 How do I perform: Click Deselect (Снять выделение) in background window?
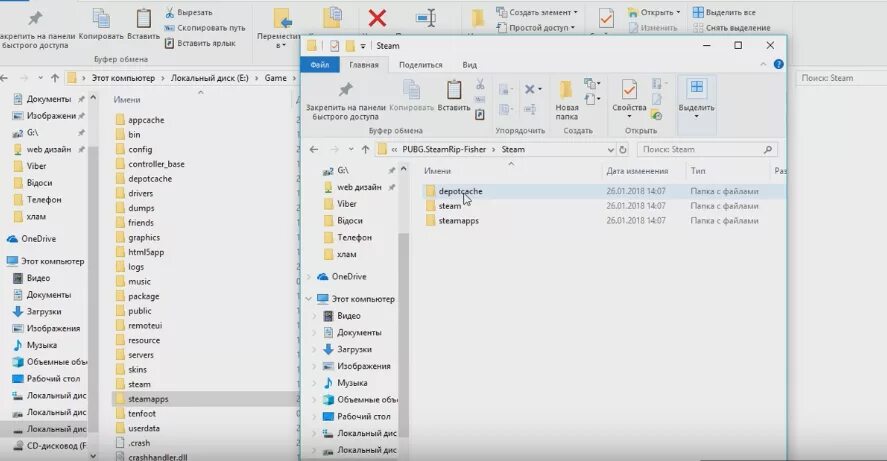pos(731,28)
